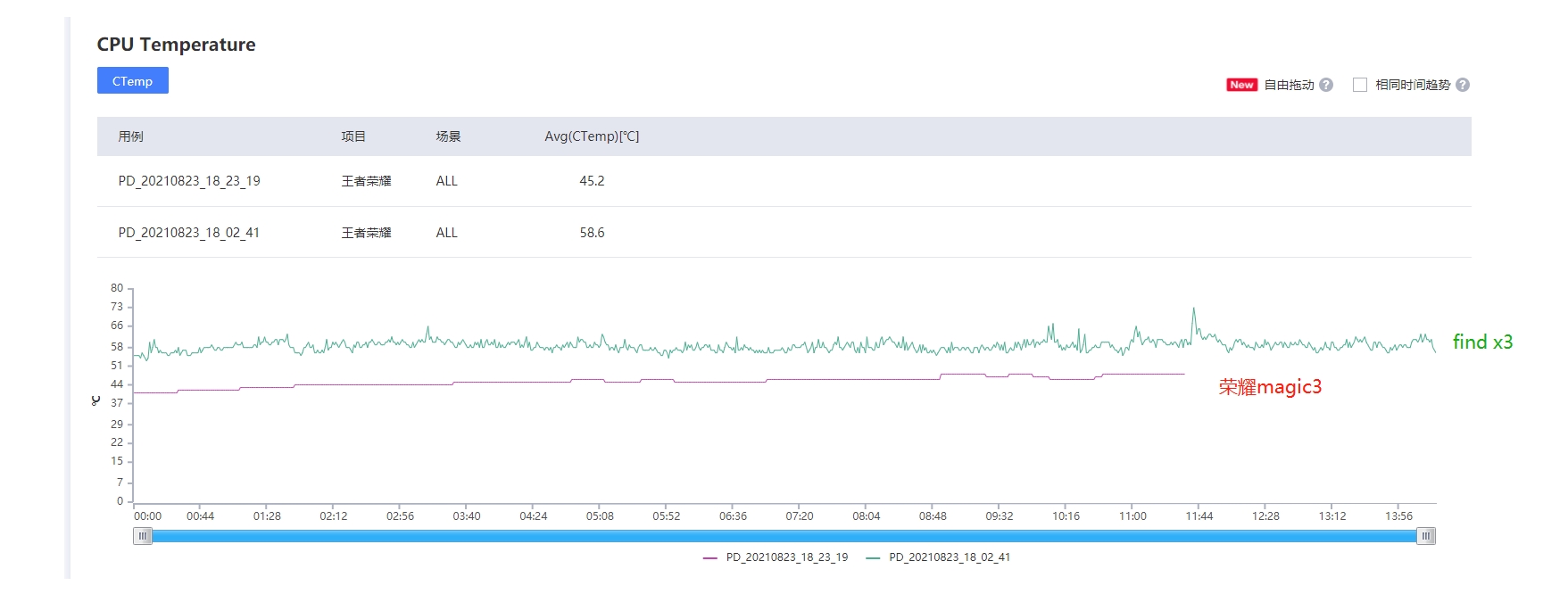Click the 用例 column header
Screen dimensions: 1568x602
tap(130, 136)
